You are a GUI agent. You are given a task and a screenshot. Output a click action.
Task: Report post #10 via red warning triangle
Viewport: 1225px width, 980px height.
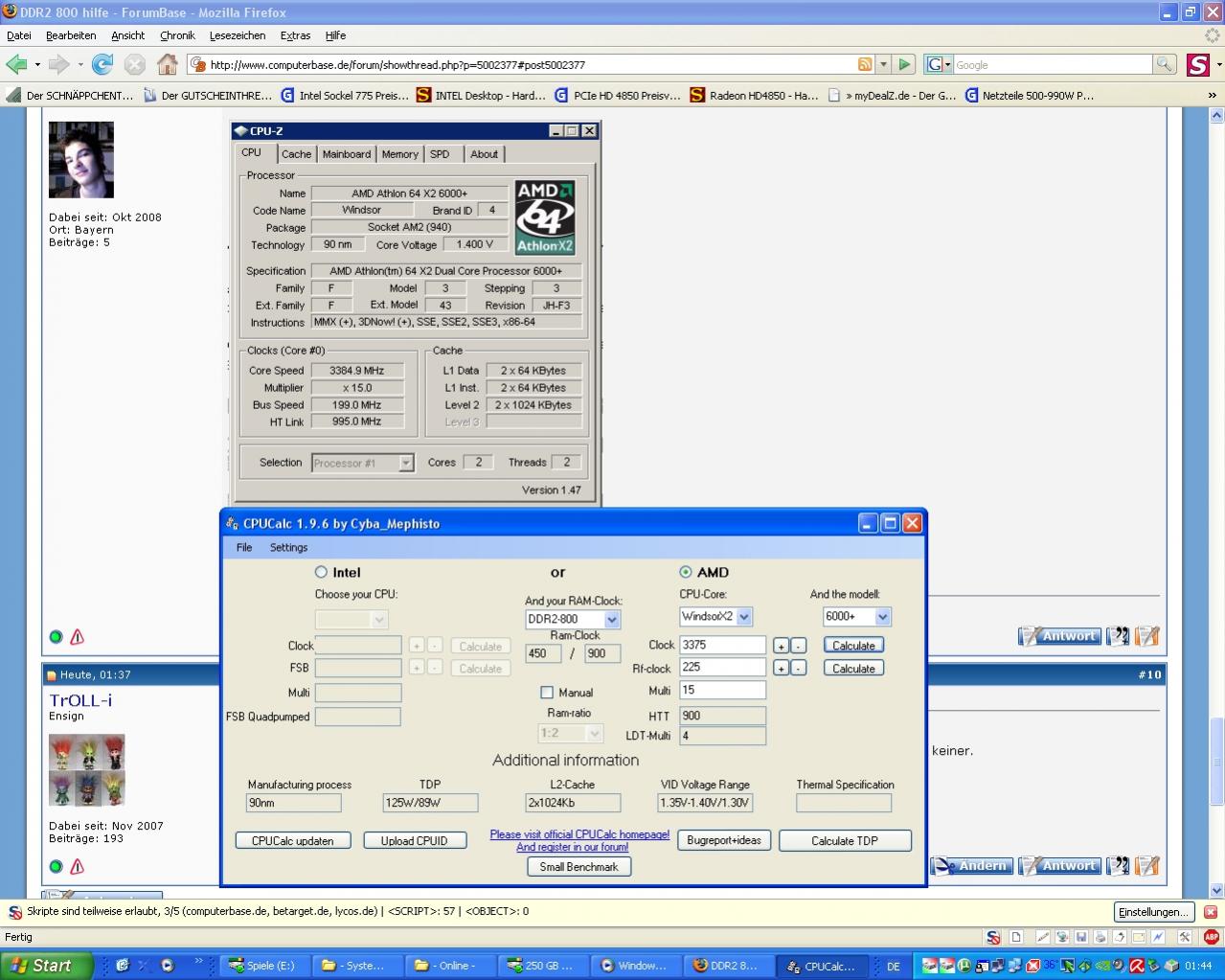78,866
